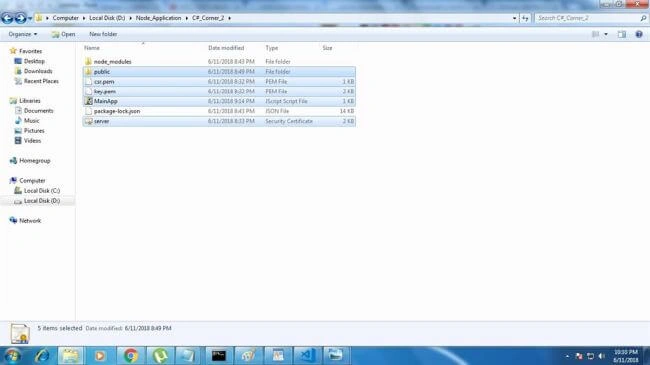Open uTorrent from taskbar
650x365 pixels.
[x=160, y=355]
